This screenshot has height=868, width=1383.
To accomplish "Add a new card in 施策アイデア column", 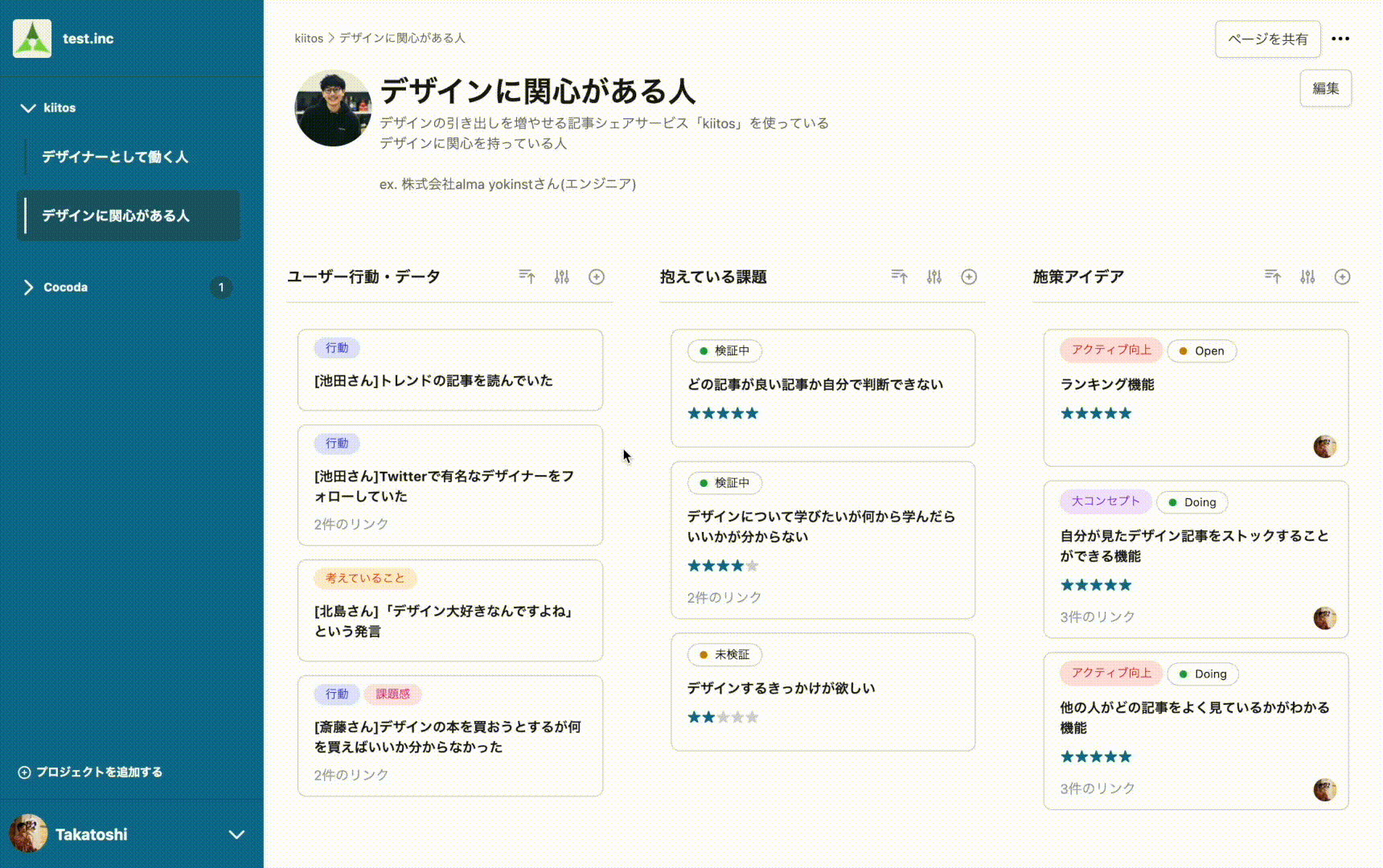I will pos(1343,276).
